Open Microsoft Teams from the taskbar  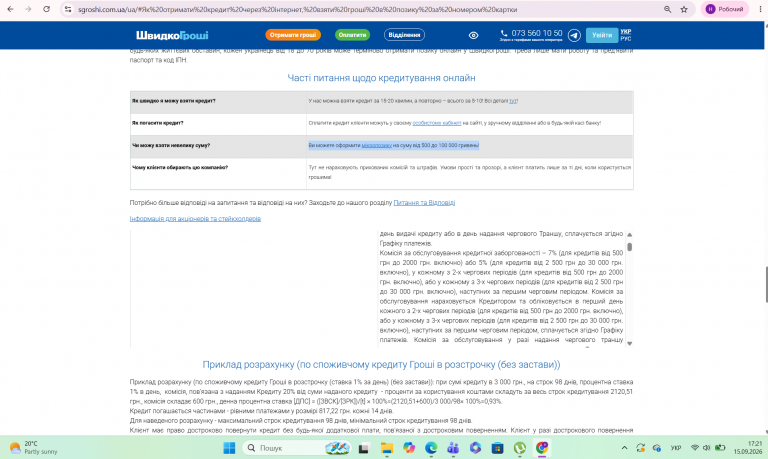tap(453, 448)
